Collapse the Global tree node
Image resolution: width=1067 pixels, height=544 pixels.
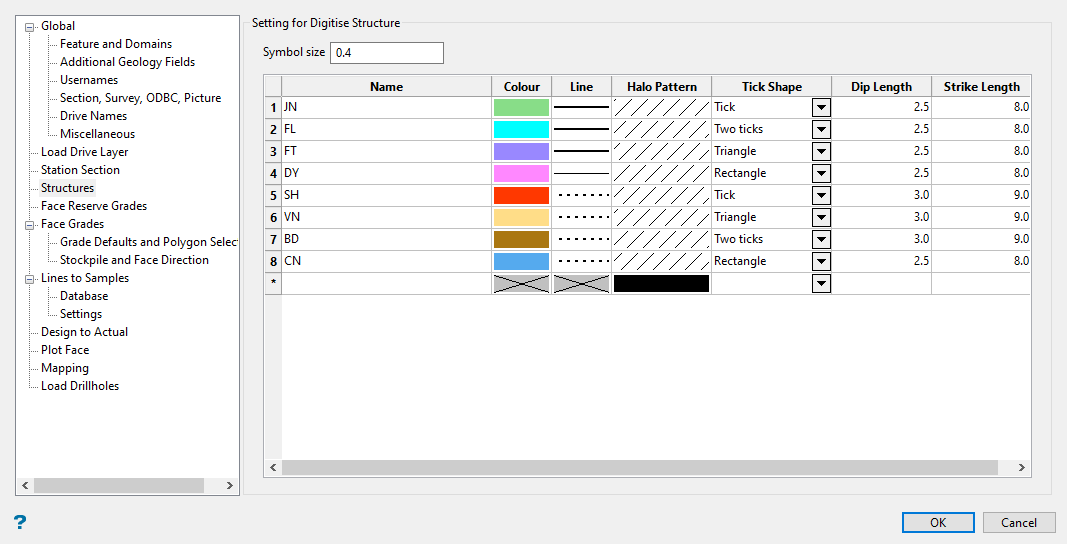click(30, 27)
